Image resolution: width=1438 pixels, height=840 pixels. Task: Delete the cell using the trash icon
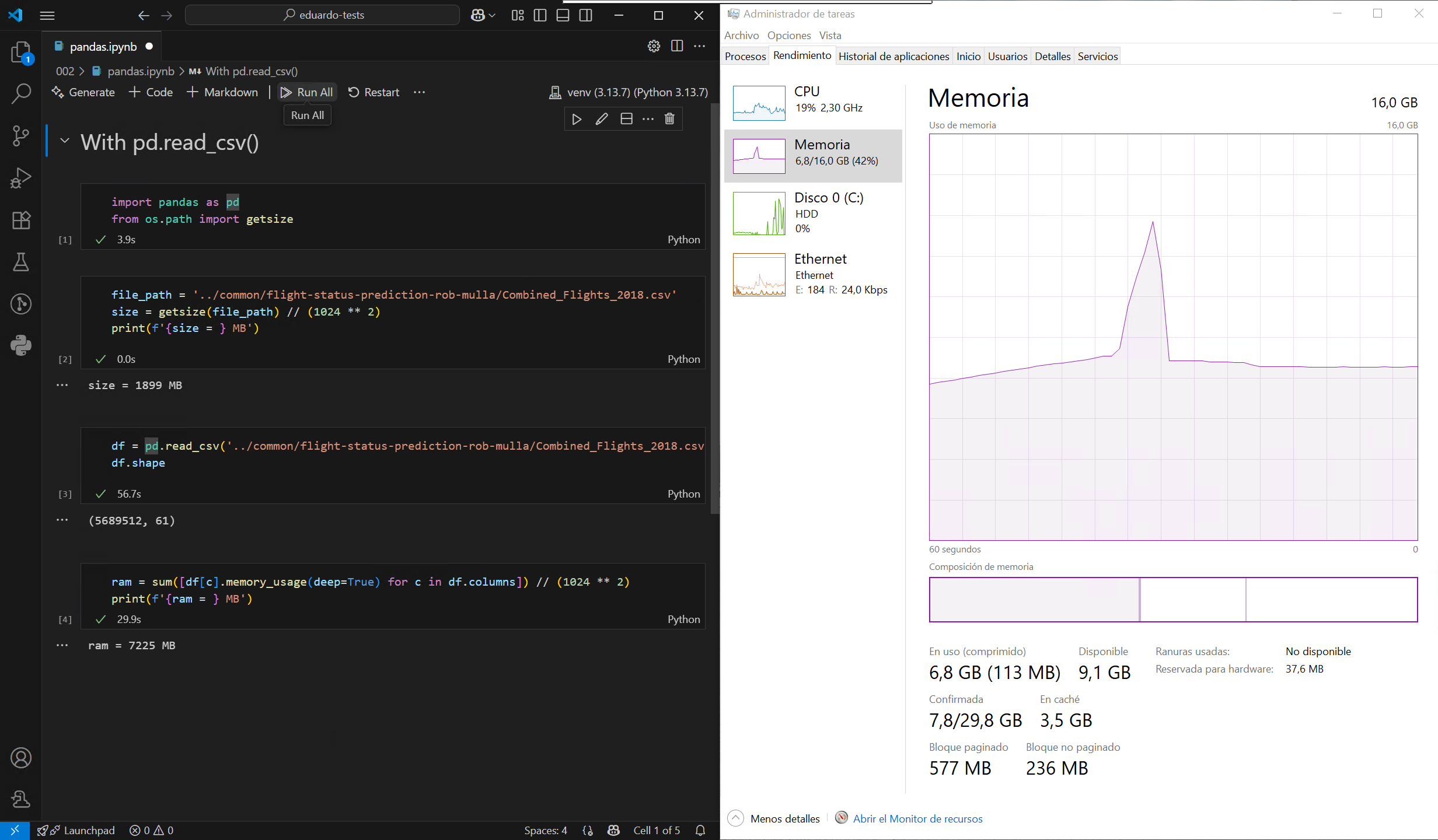click(669, 118)
